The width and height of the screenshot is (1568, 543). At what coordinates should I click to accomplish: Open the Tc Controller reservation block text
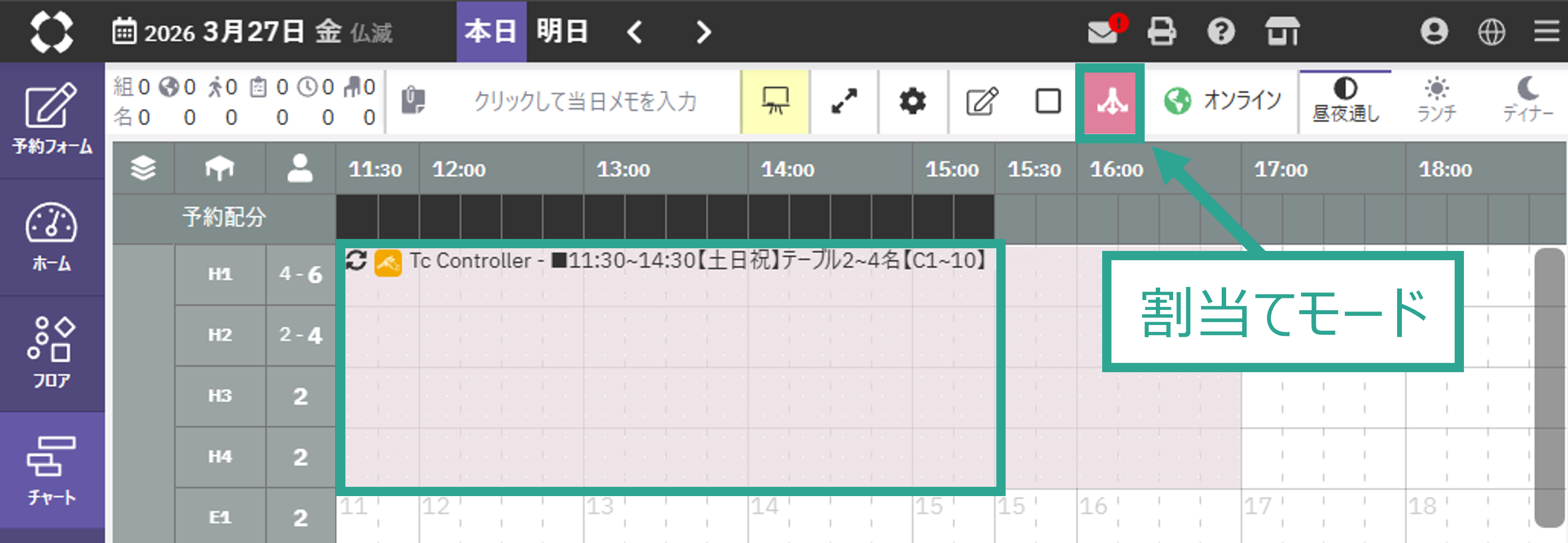697,262
